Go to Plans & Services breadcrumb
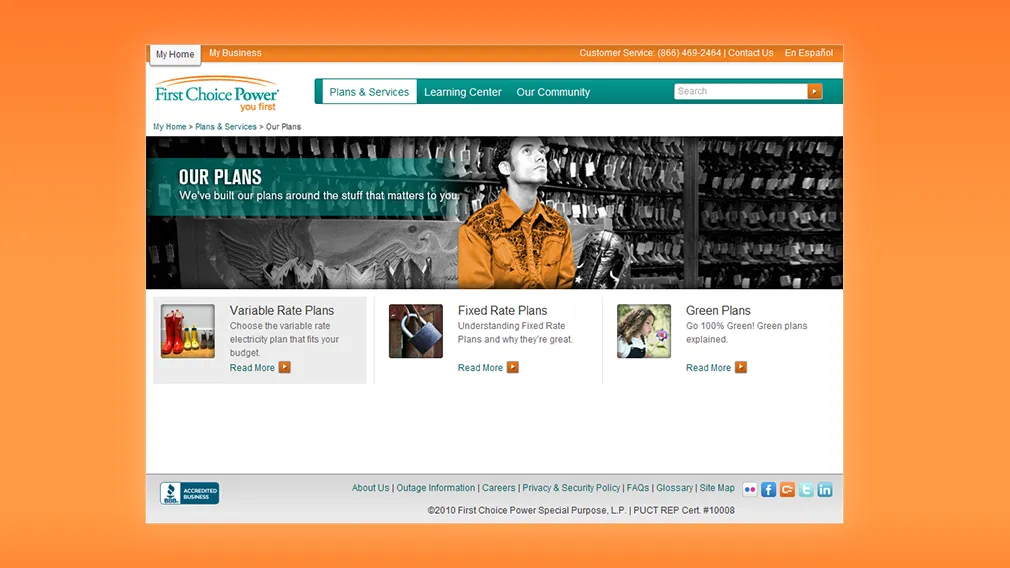This screenshot has width=1010, height=568. [225, 127]
